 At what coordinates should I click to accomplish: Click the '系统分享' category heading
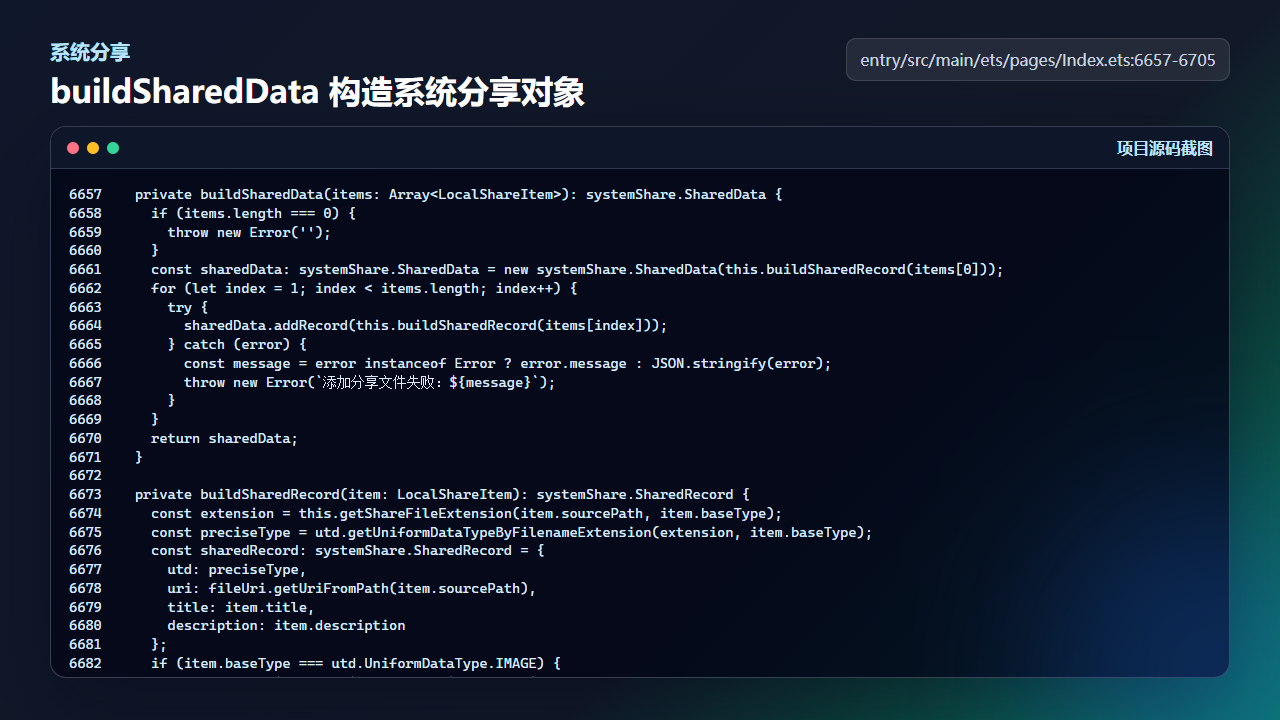(90, 52)
